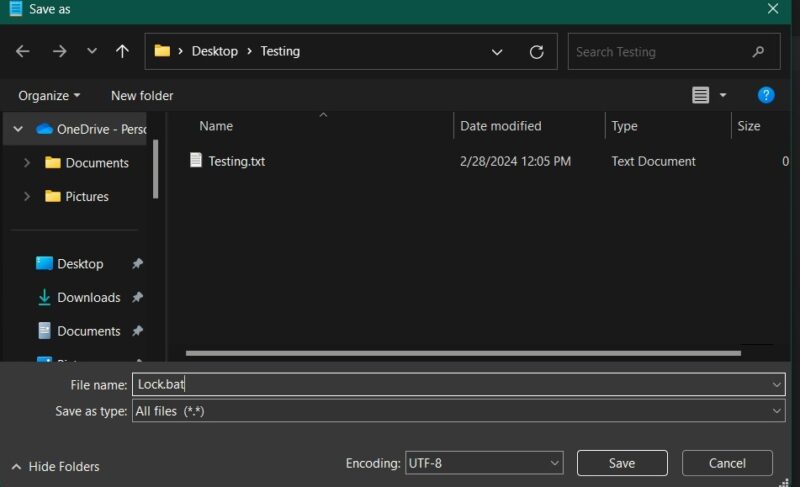800x487 pixels.
Task: Create a New folder
Action: pyautogui.click(x=142, y=95)
